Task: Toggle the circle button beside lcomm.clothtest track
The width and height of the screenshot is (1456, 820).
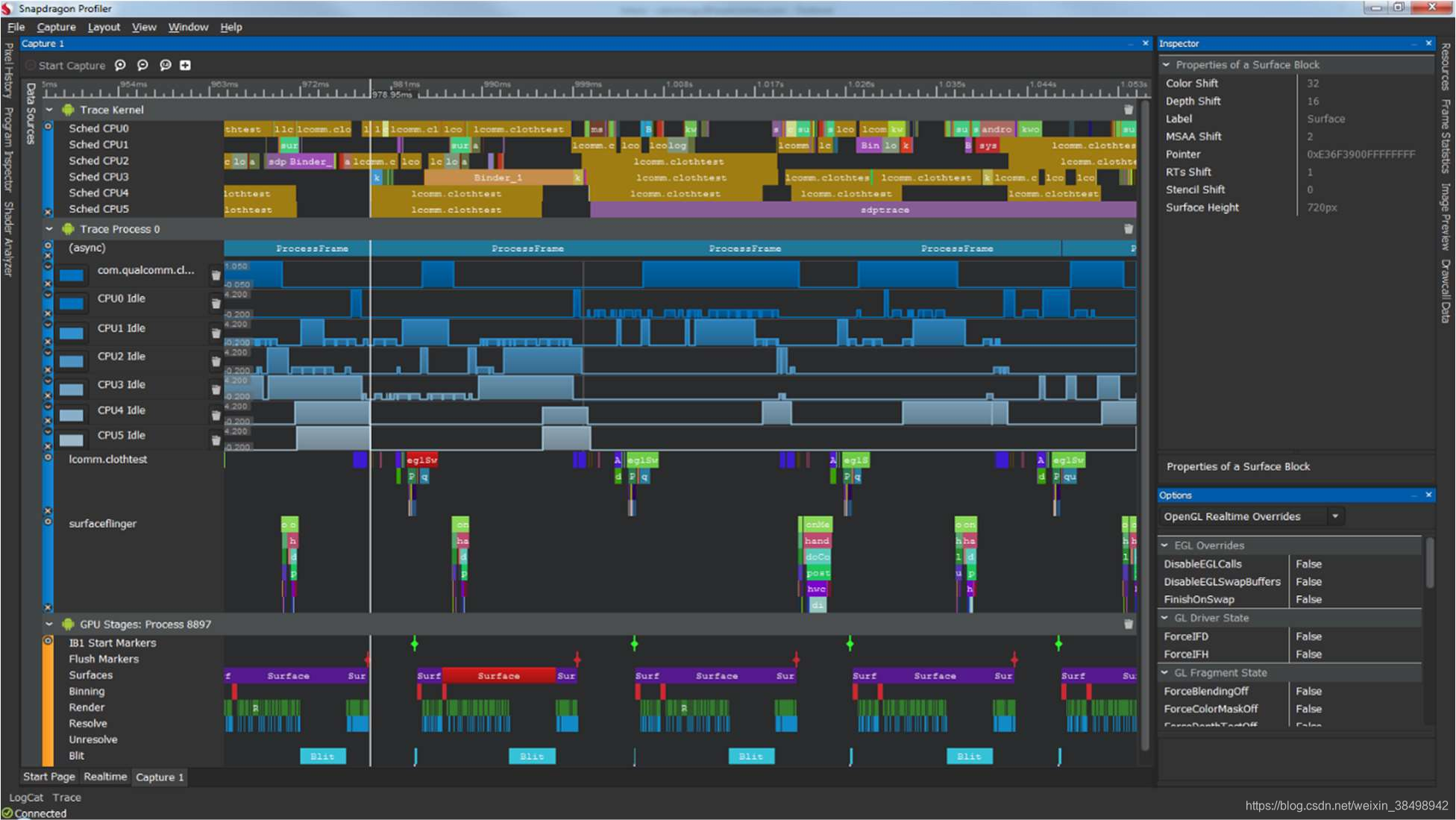Action: (x=48, y=457)
